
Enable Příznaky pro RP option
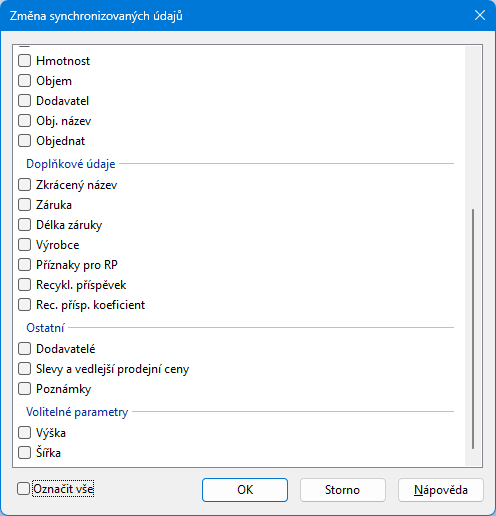pos(24,265)
